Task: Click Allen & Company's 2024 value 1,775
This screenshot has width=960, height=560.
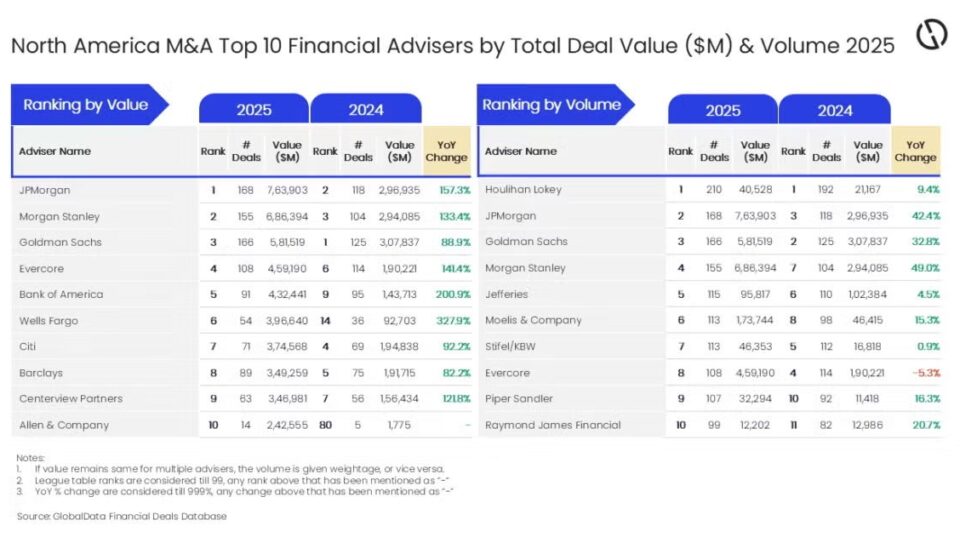Action: [399, 425]
